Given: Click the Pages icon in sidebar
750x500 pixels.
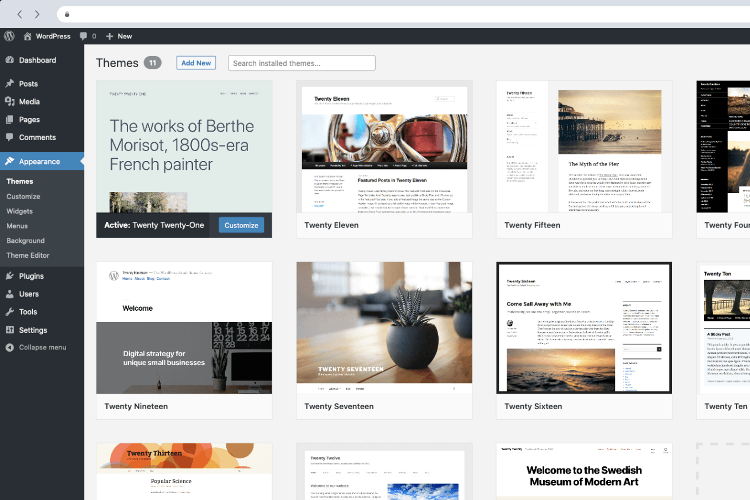Looking at the screenshot, I should click(x=10, y=119).
